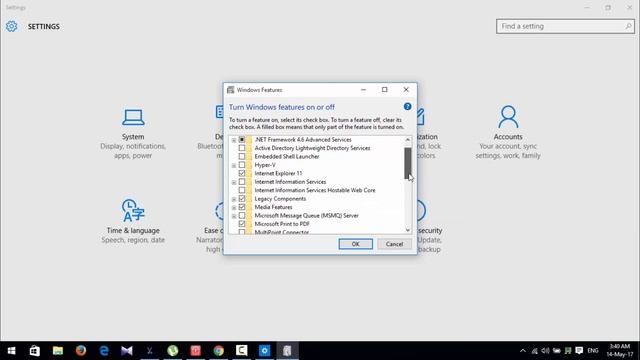The width and height of the screenshot is (640, 360).
Task: Maximize the Windows Features dialog
Action: coord(384,89)
